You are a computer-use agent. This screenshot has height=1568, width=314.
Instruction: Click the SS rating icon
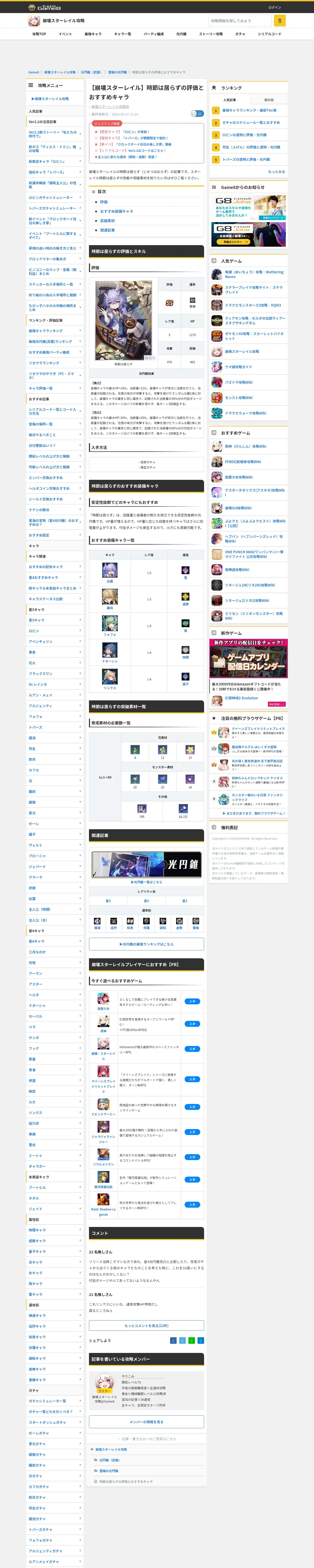point(170,303)
